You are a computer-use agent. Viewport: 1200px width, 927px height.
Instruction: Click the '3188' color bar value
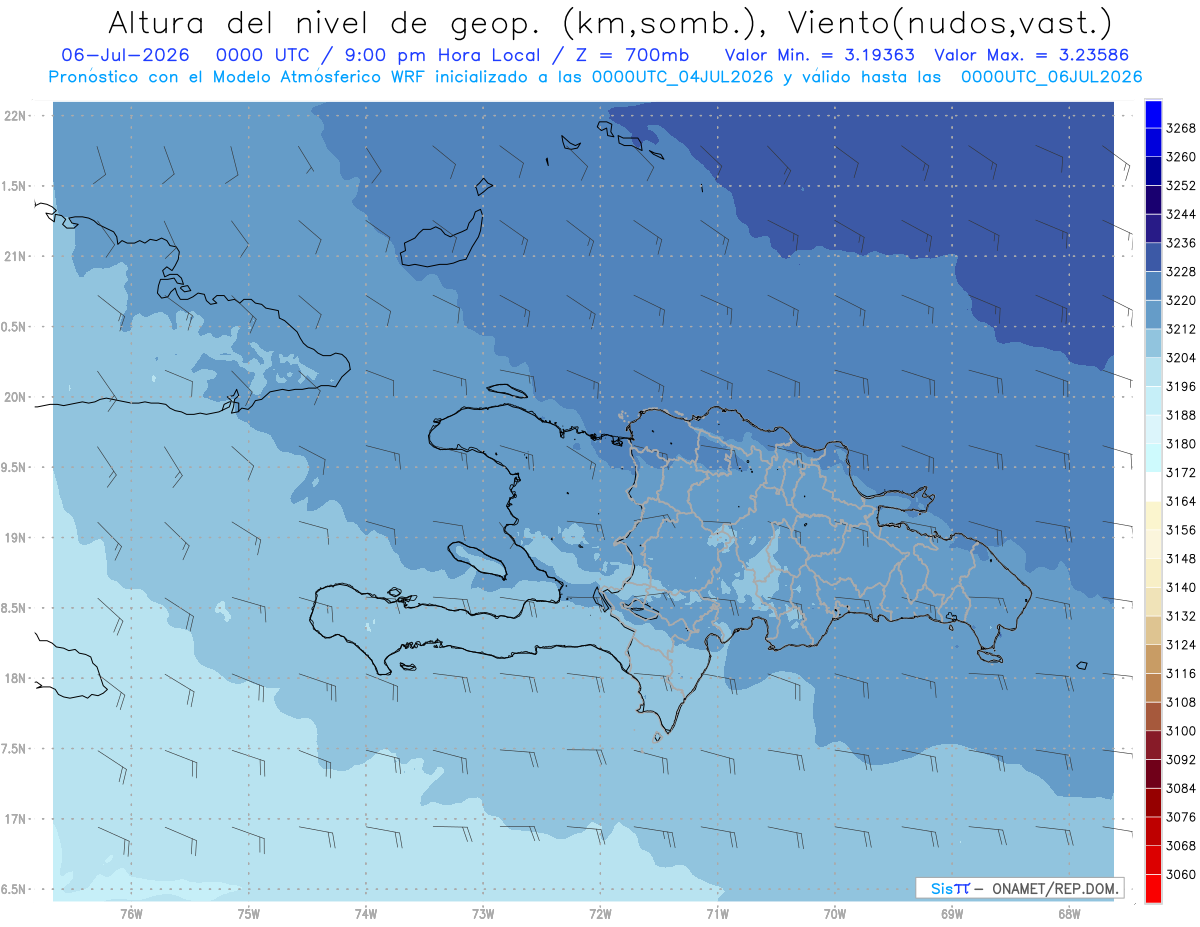[1180, 415]
